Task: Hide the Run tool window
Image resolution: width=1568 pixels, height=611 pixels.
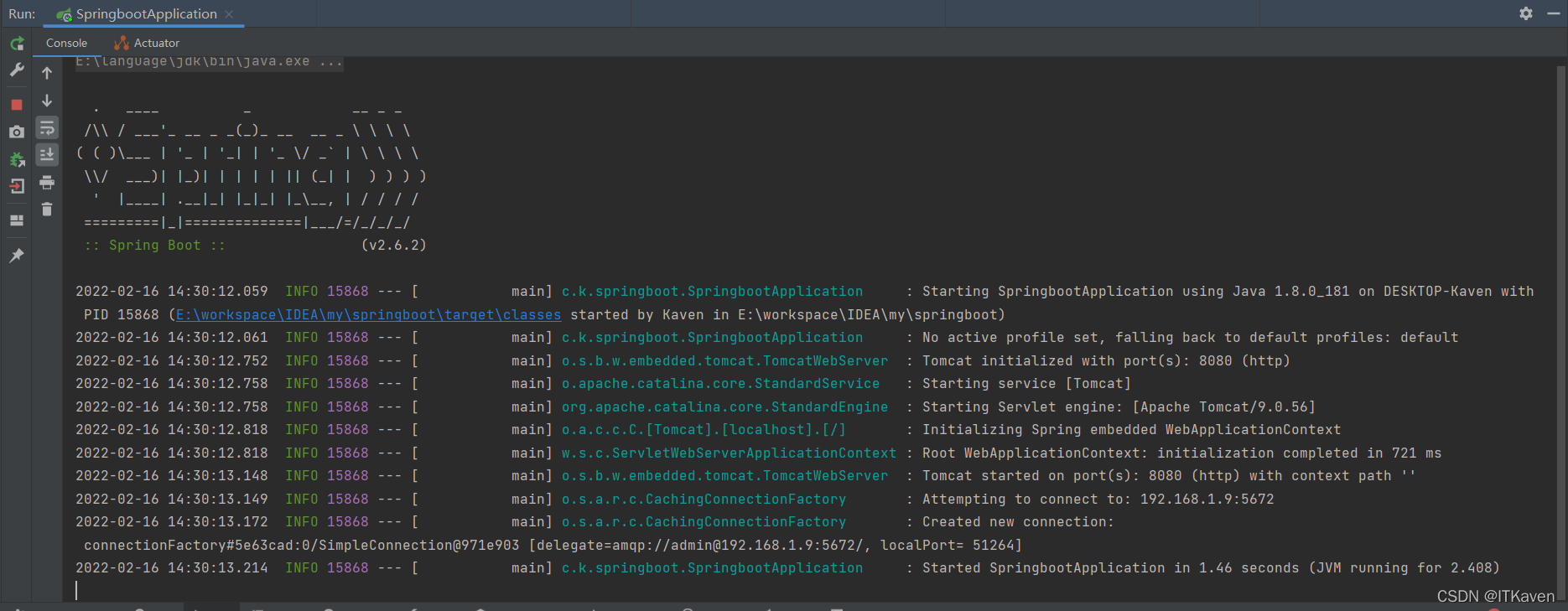Action: tap(1553, 13)
